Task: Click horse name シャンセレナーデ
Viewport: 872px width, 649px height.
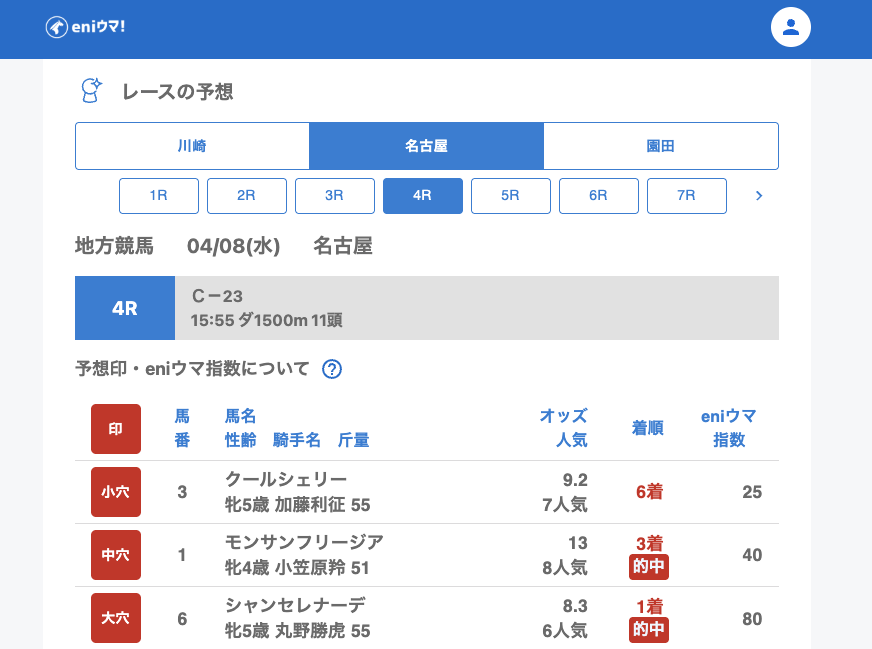Action: point(295,605)
